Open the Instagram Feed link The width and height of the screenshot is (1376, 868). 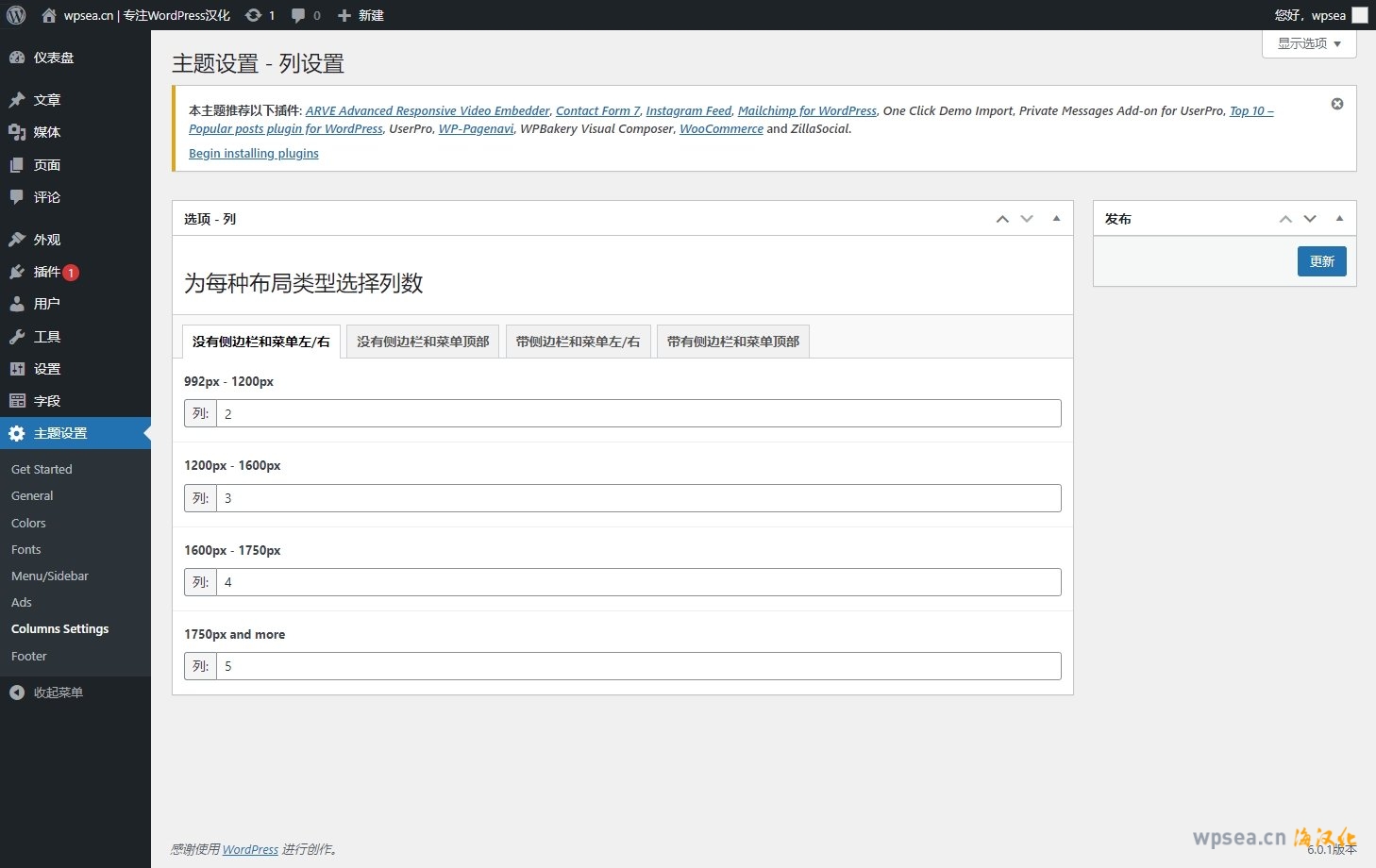689,111
